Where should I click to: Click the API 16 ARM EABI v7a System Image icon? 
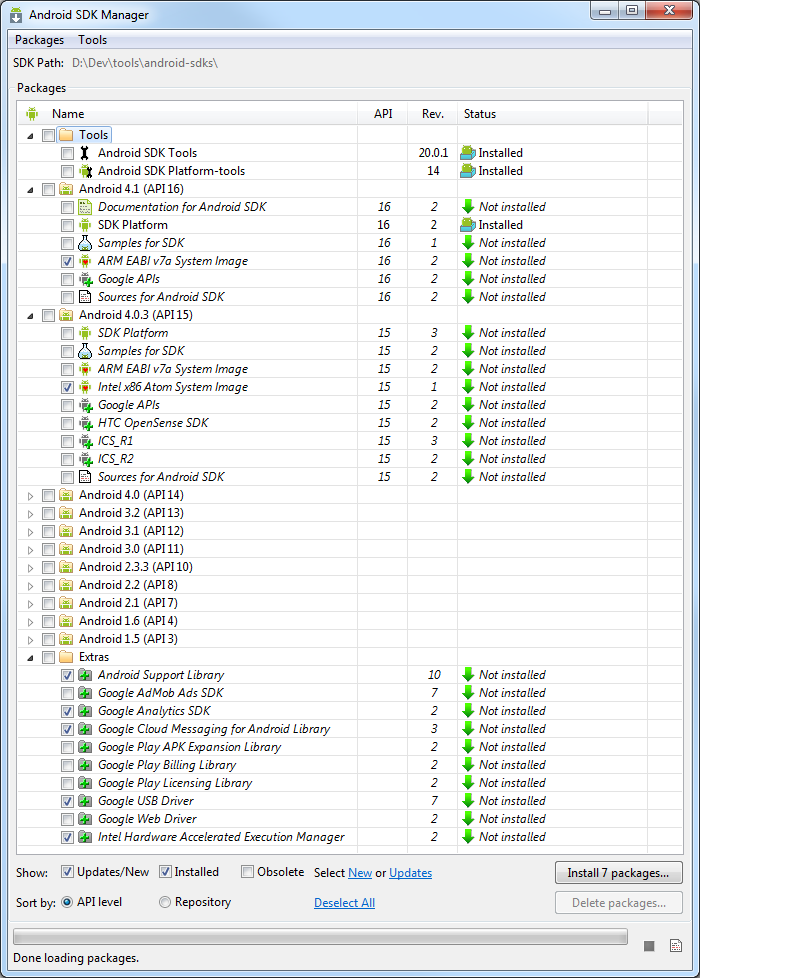click(85, 261)
